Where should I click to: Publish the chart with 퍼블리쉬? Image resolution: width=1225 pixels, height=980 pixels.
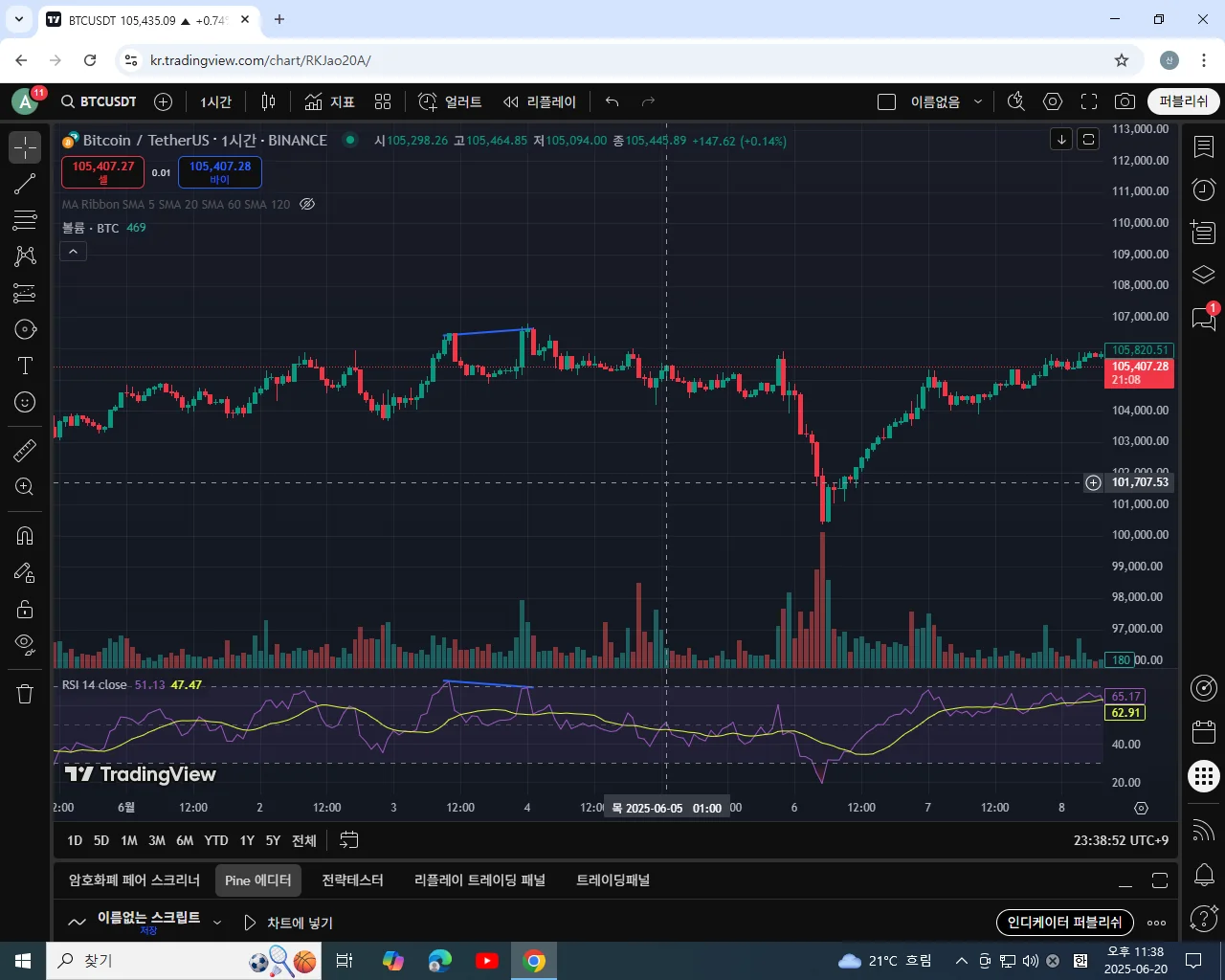click(x=1184, y=101)
